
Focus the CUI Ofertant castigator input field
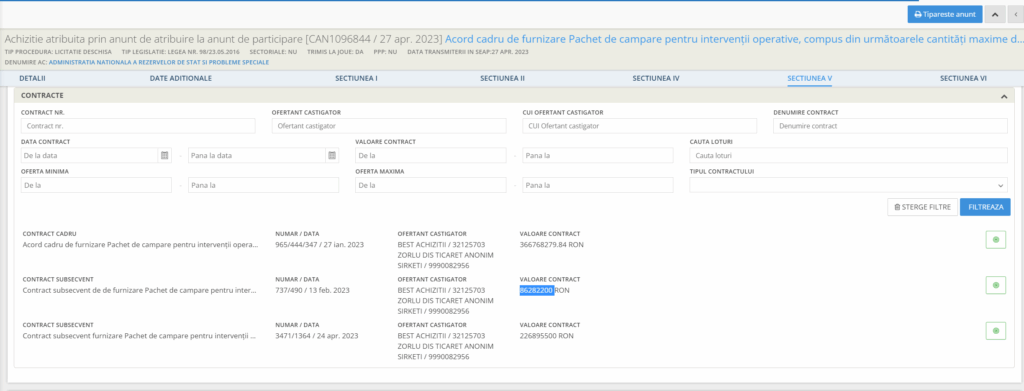pyautogui.click(x=639, y=125)
